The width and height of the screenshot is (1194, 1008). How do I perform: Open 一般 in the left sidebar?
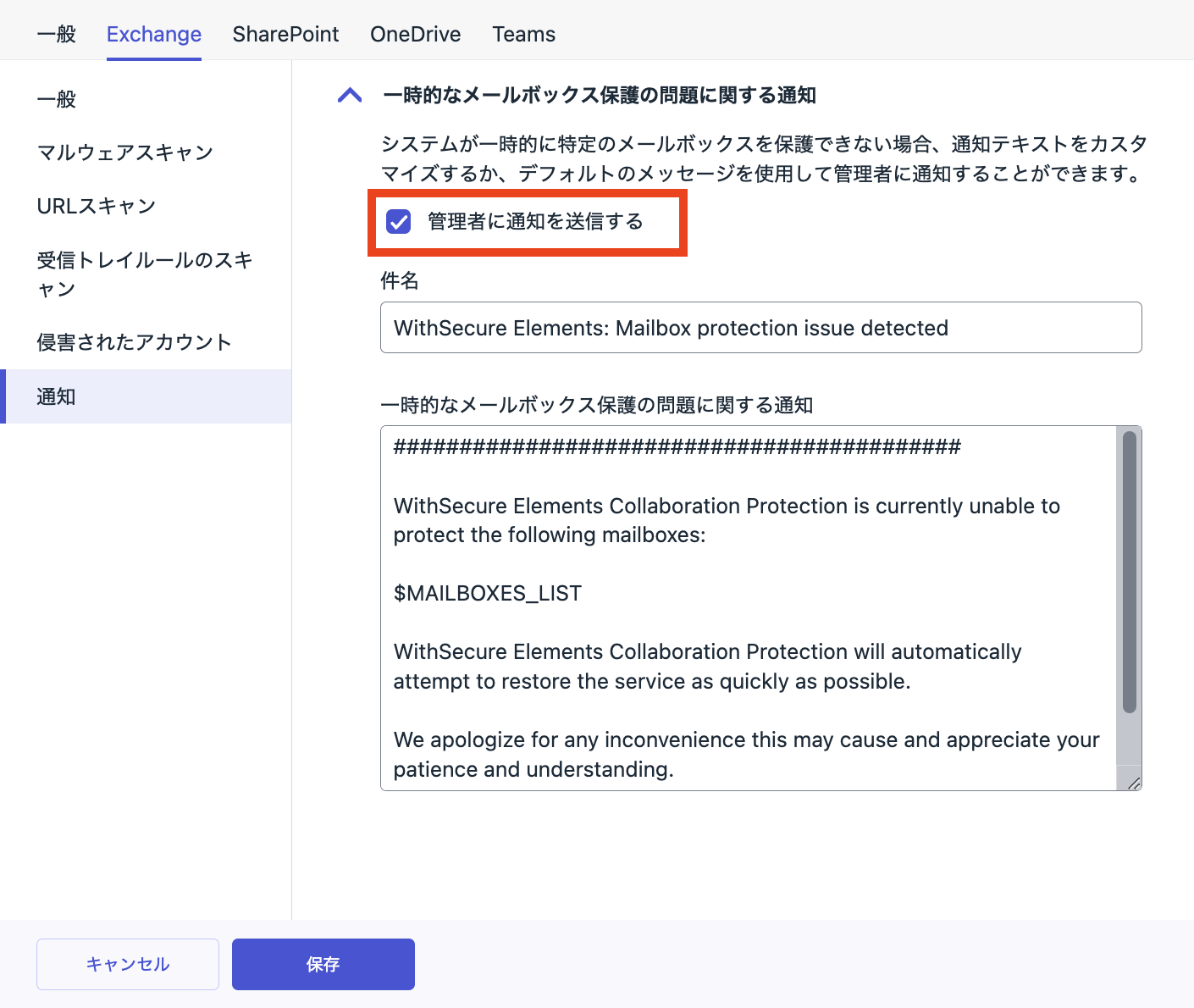tap(57, 100)
